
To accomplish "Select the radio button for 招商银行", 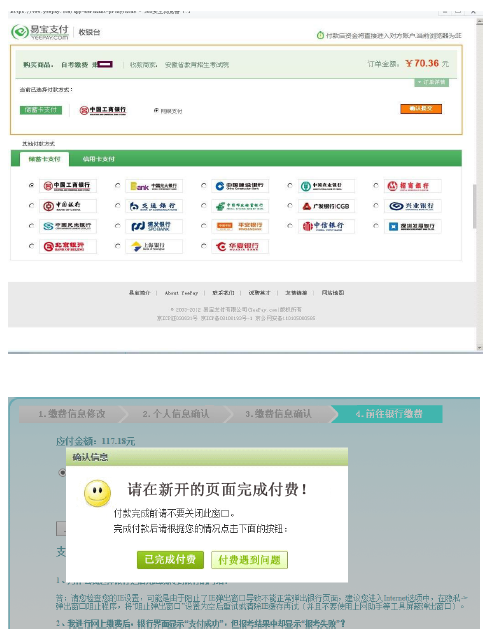I will [x=376, y=185].
